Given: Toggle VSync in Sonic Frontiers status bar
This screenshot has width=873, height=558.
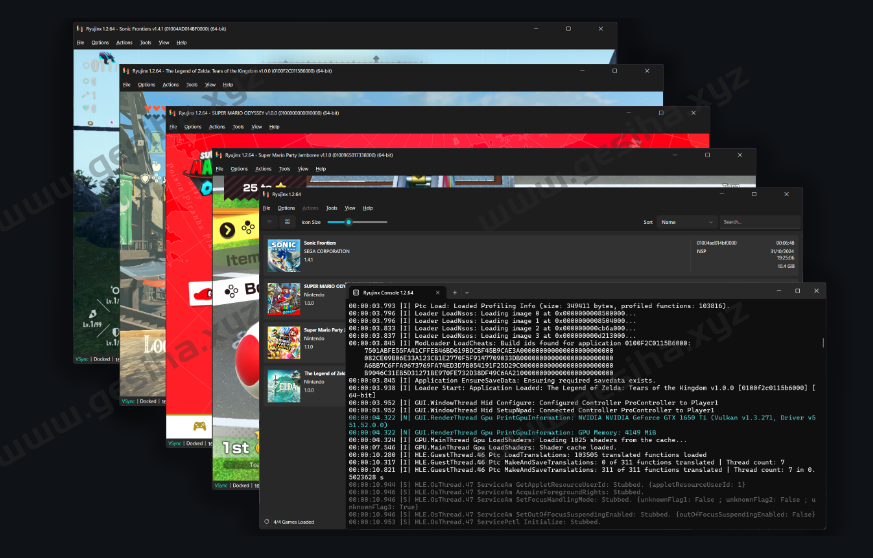Looking at the screenshot, I should pyautogui.click(x=81, y=357).
